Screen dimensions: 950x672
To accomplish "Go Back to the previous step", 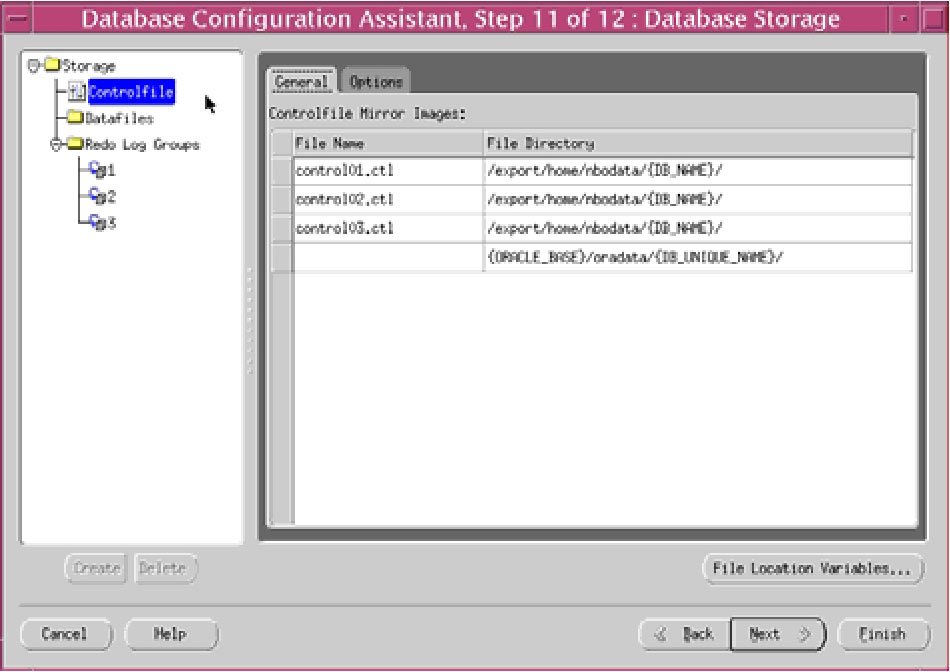I will click(x=685, y=634).
